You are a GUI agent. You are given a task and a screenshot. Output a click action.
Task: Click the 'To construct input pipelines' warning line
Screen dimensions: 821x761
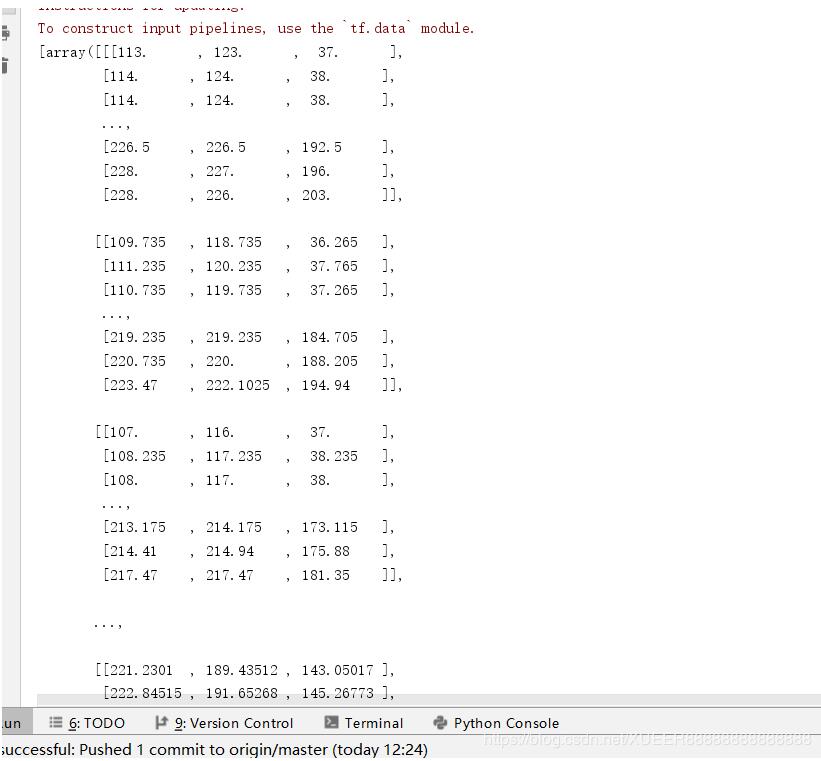(256, 28)
